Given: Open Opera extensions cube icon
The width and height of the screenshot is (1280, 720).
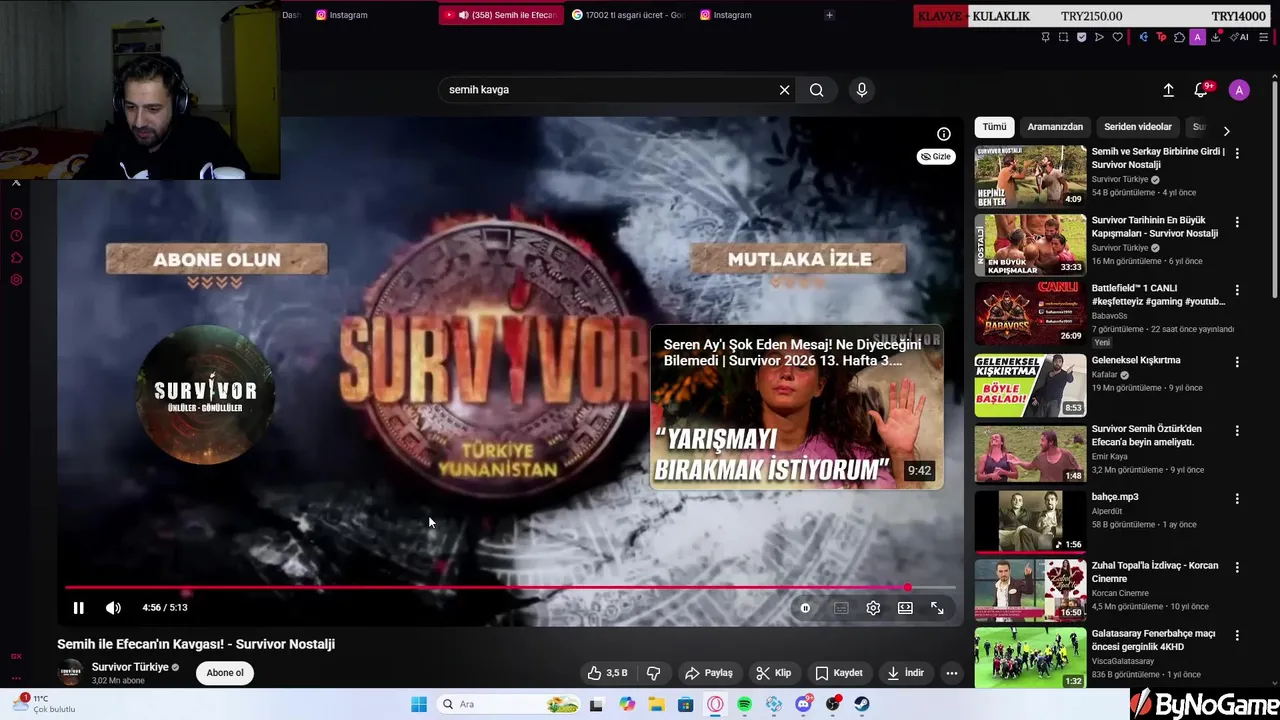Looking at the screenshot, I should pos(1179,37).
